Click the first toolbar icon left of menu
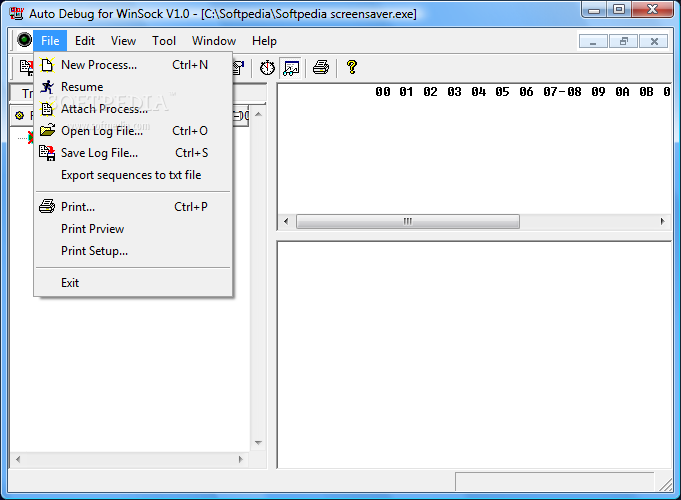This screenshot has height=500, width=681. (26, 68)
